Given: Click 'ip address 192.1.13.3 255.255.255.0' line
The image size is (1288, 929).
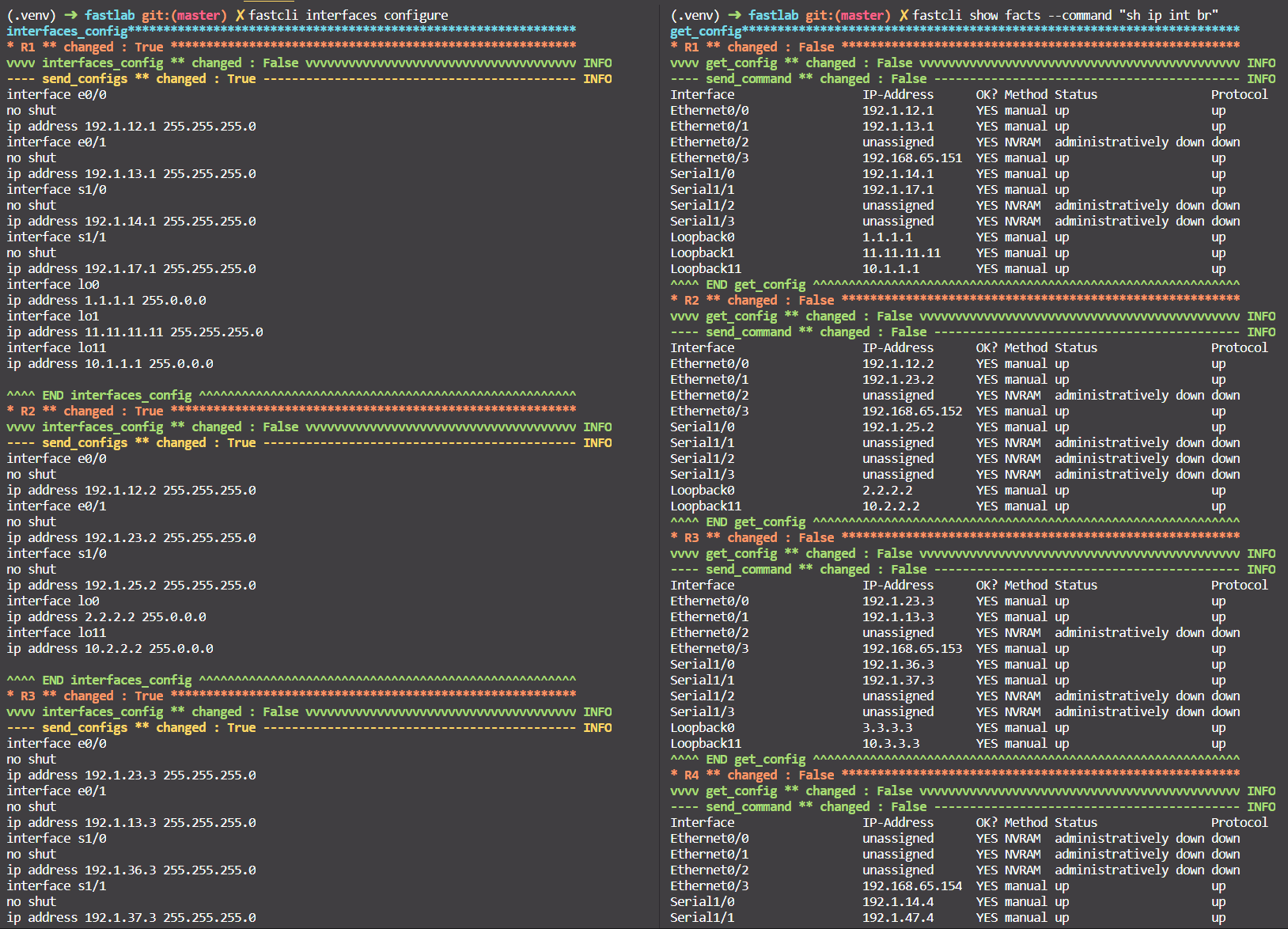Looking at the screenshot, I should pos(131,822).
